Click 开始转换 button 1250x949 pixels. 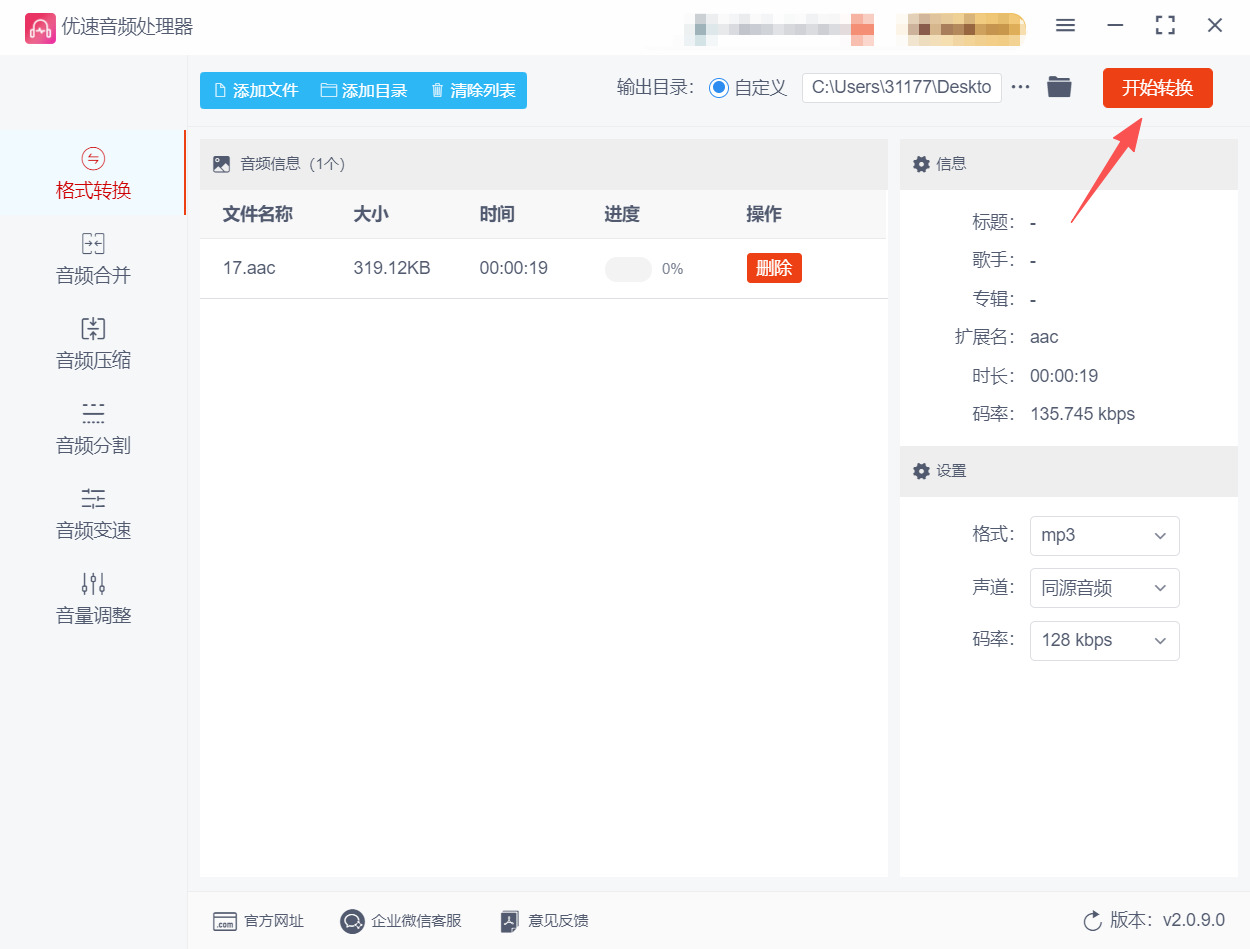(x=1157, y=88)
